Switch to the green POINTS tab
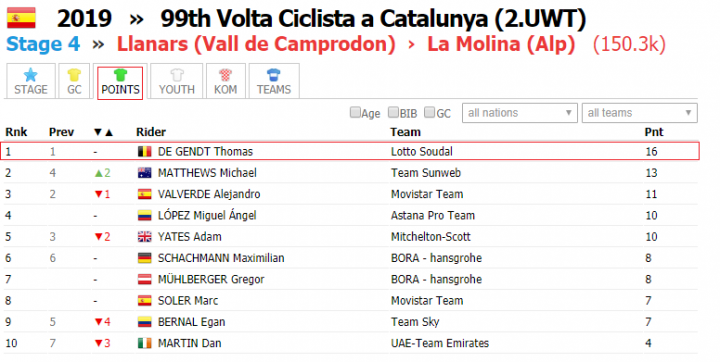This screenshot has width=720, height=362. click(120, 83)
